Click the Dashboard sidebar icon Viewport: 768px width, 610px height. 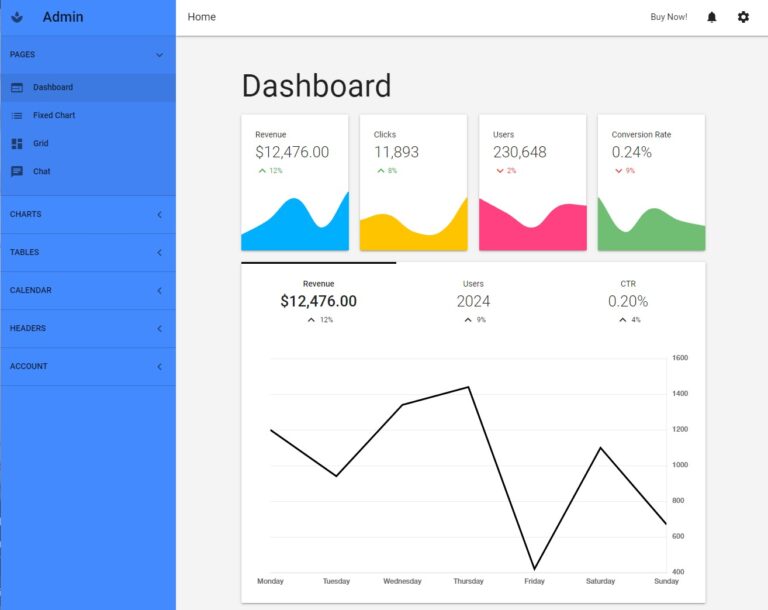click(x=17, y=87)
